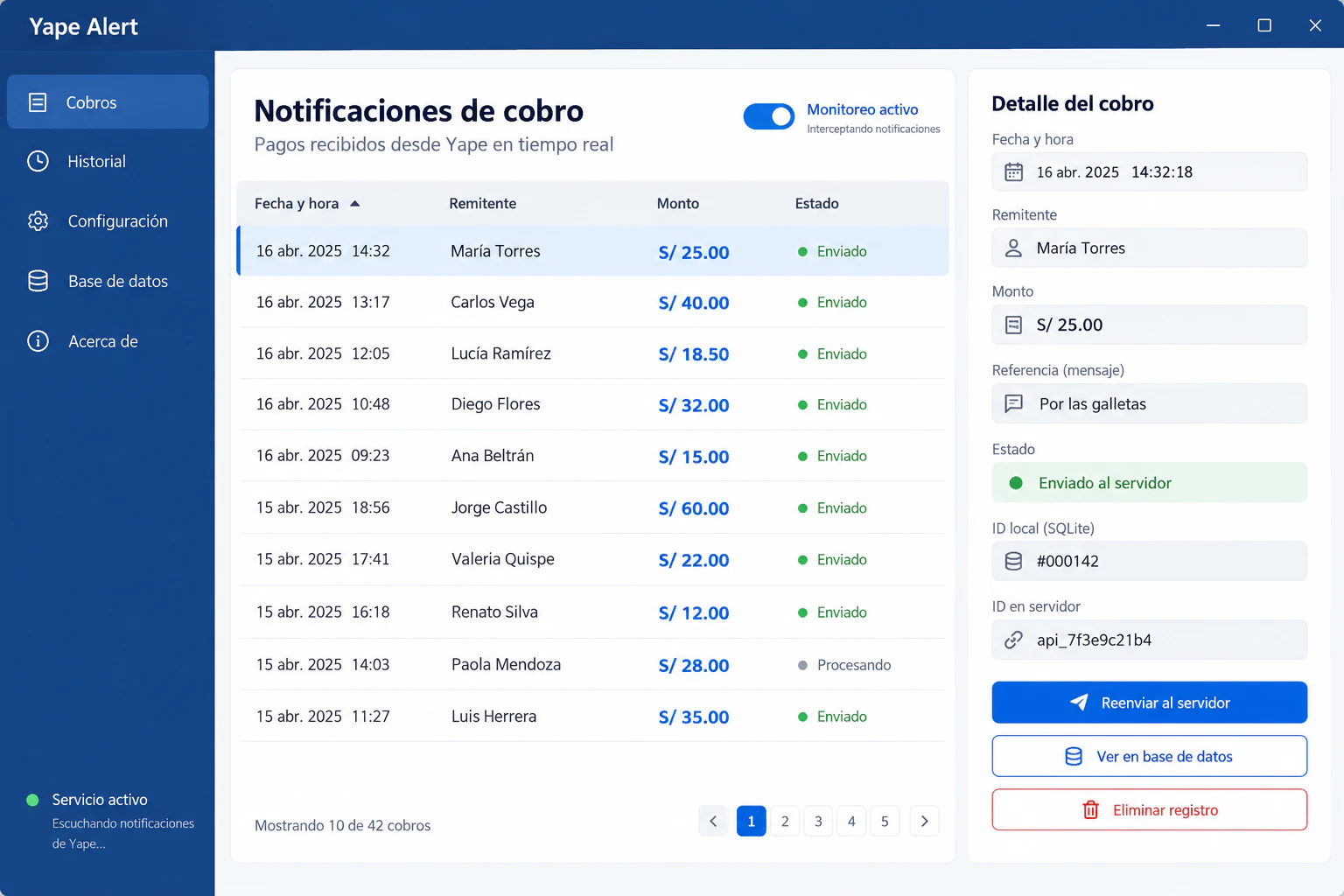Click the database icon next to #000142
Viewport: 1344px width, 896px height.
[x=1013, y=561]
